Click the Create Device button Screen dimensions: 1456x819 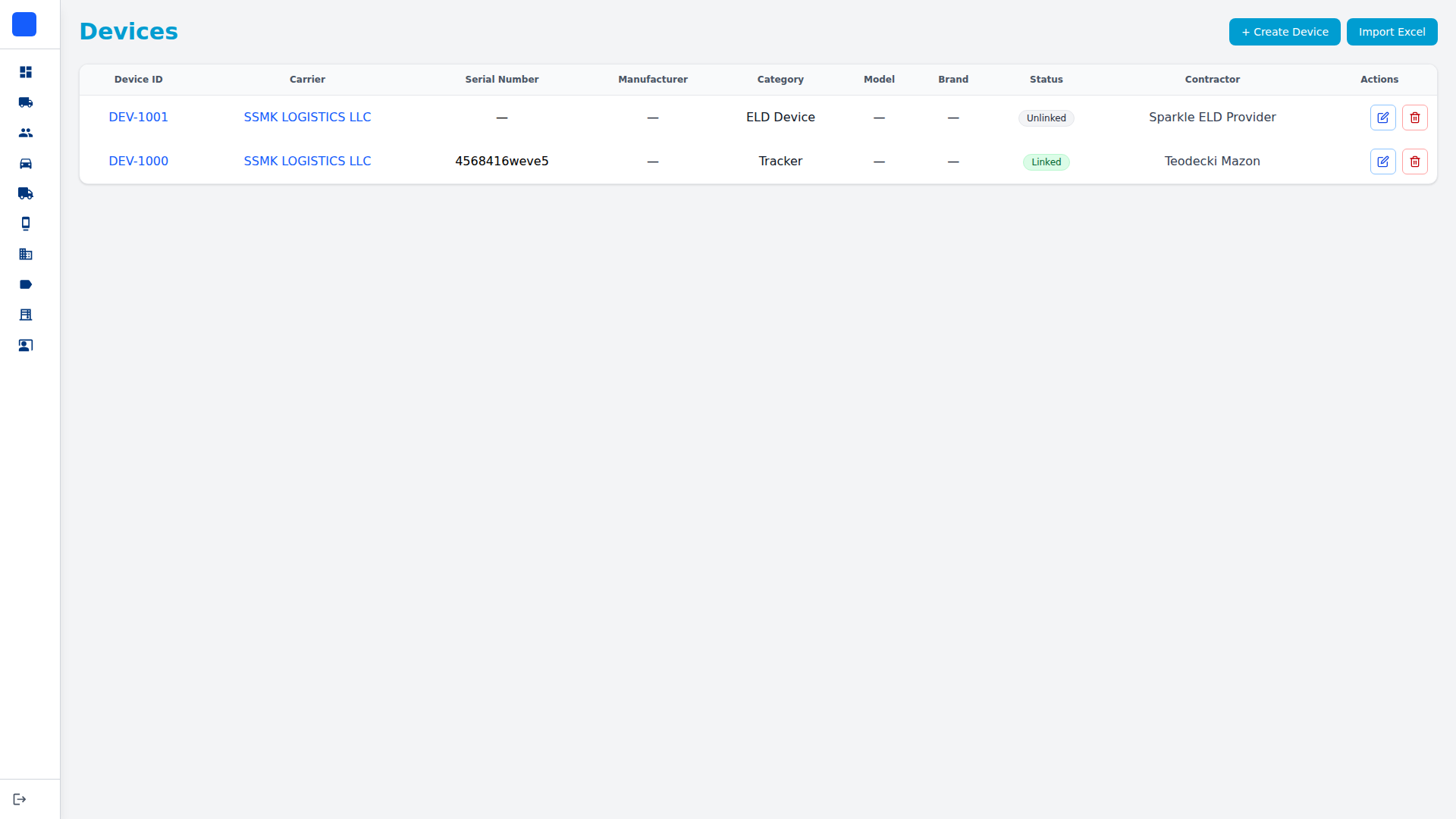click(x=1284, y=31)
